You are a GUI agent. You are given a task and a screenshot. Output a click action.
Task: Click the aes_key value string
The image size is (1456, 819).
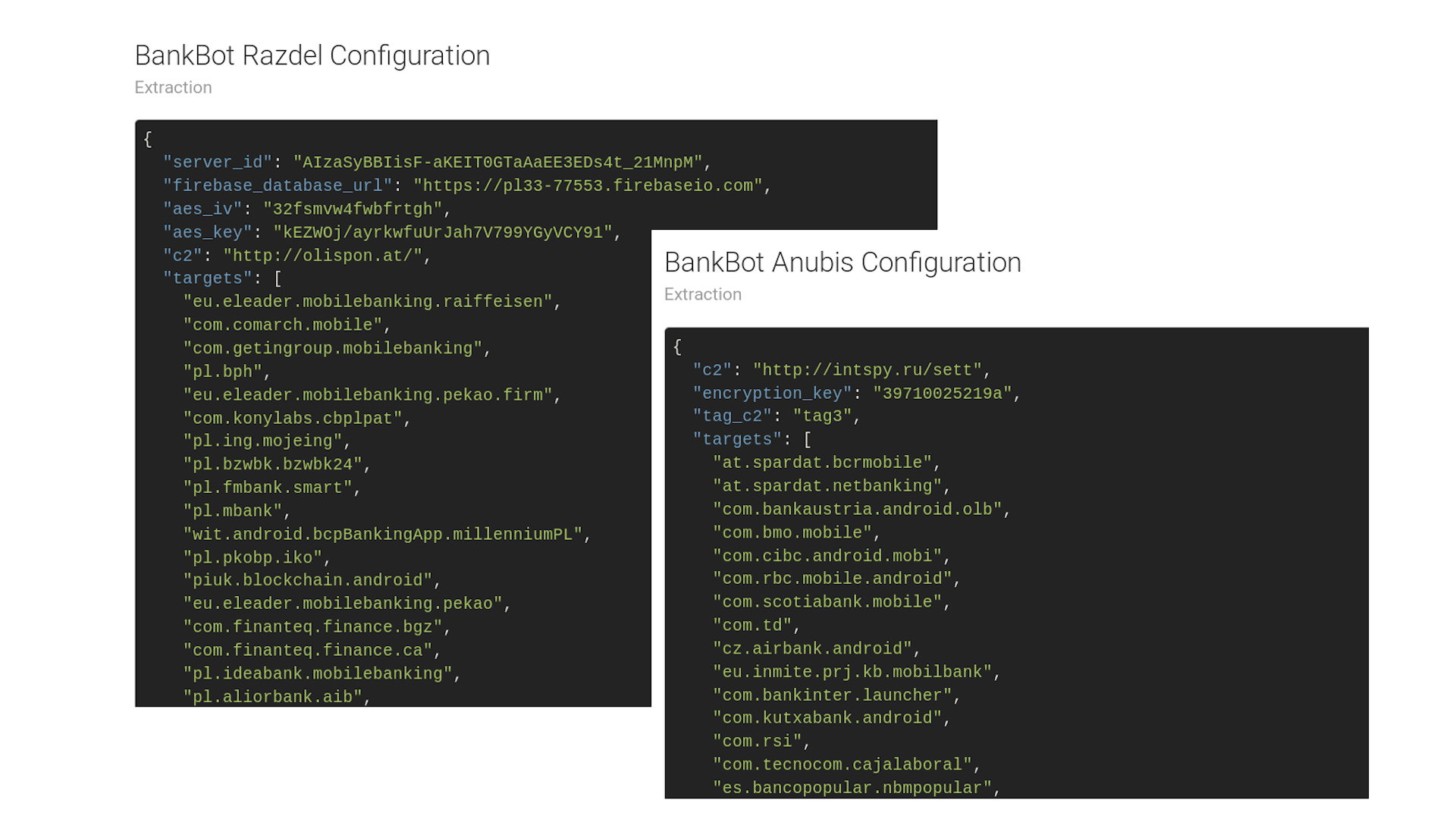pyautogui.click(x=443, y=233)
